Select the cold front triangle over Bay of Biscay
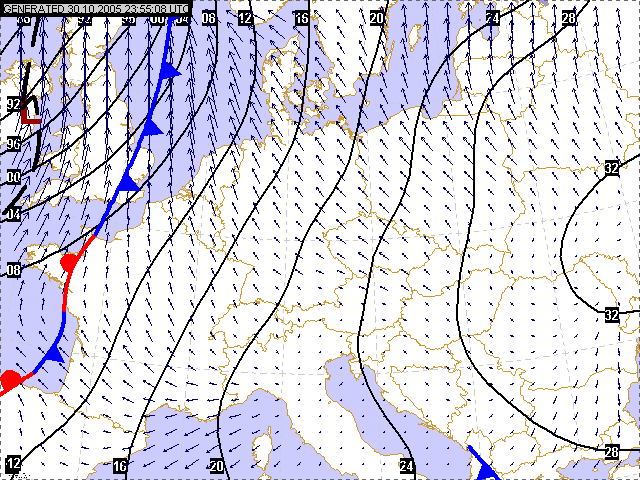The height and width of the screenshot is (480, 640). pyautogui.click(x=53, y=353)
